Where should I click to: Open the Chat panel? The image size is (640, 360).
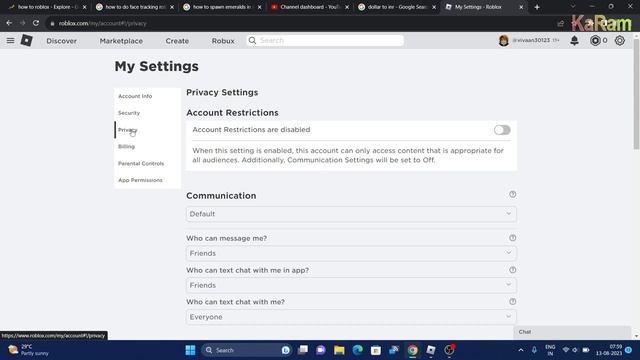(572, 332)
